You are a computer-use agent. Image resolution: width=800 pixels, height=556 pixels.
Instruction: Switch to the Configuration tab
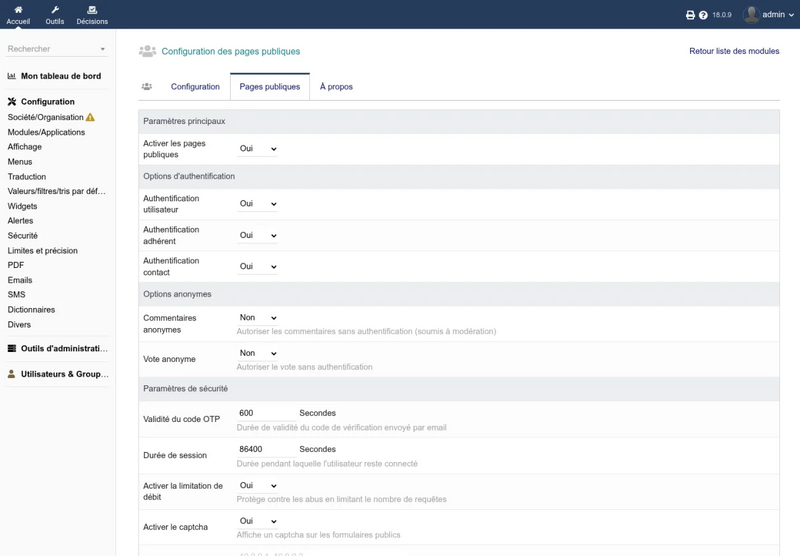[x=195, y=87]
